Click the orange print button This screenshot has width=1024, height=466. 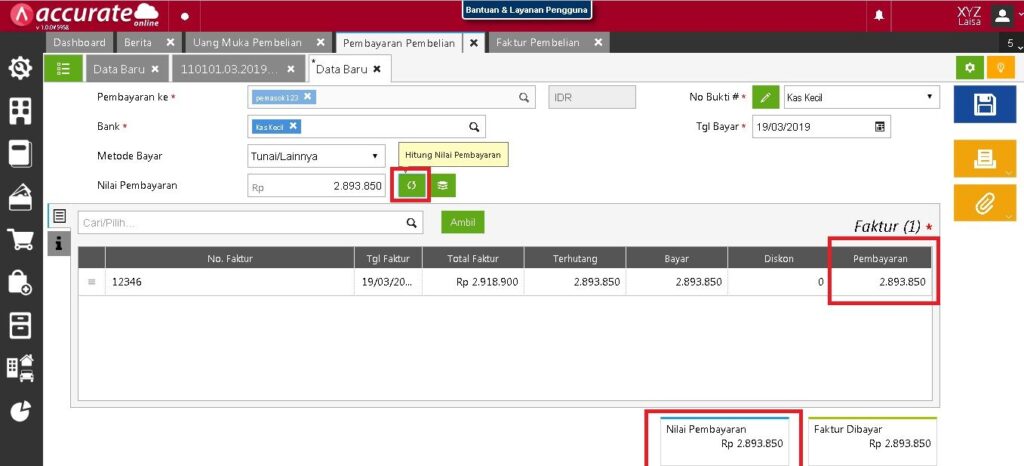(984, 159)
